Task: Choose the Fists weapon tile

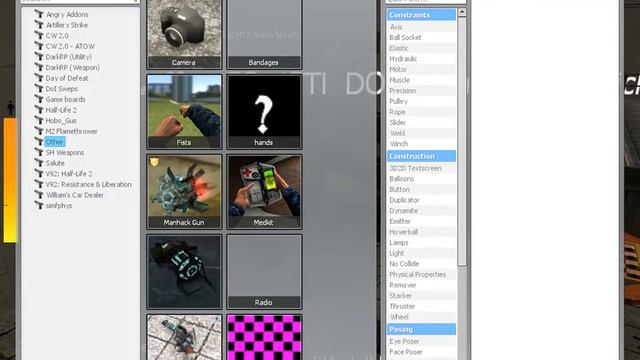Action: 184,111
